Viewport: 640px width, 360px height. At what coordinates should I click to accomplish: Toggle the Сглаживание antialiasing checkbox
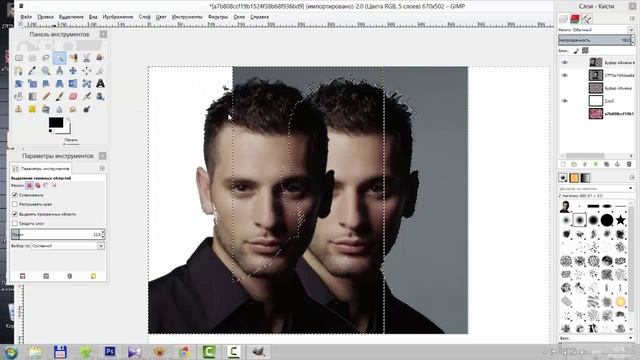coord(15,195)
